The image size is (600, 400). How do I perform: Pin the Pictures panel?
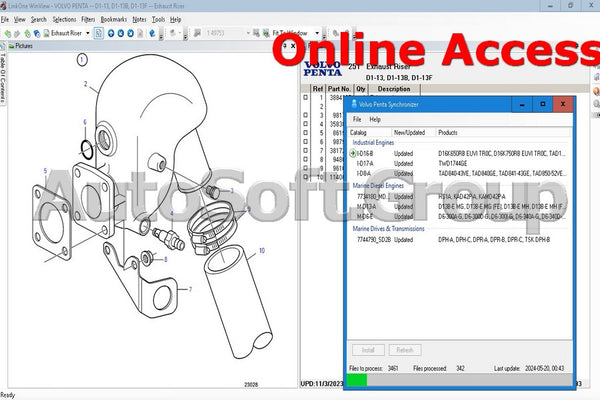[x=285, y=46]
